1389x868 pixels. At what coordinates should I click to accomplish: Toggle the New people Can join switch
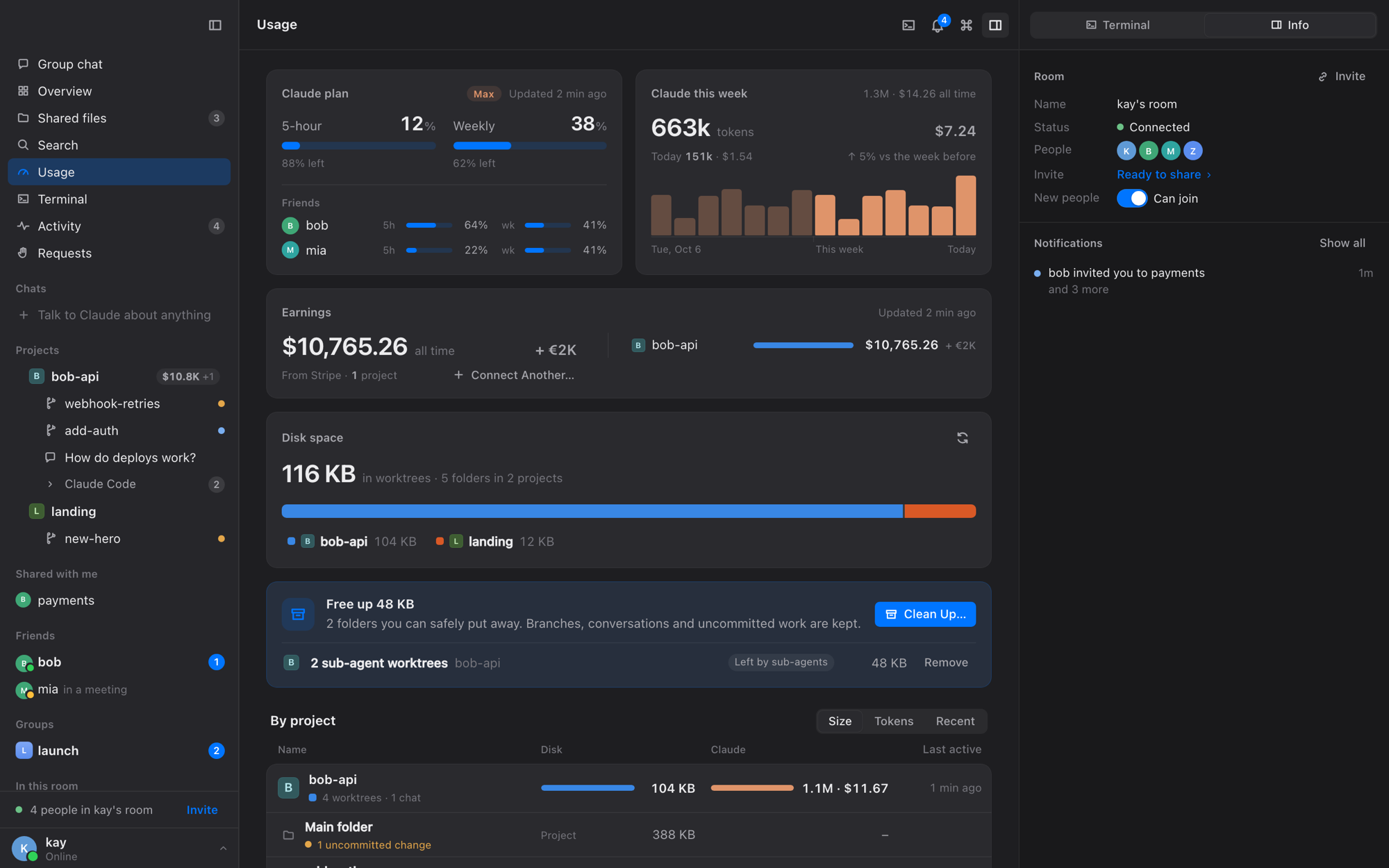tap(1132, 199)
